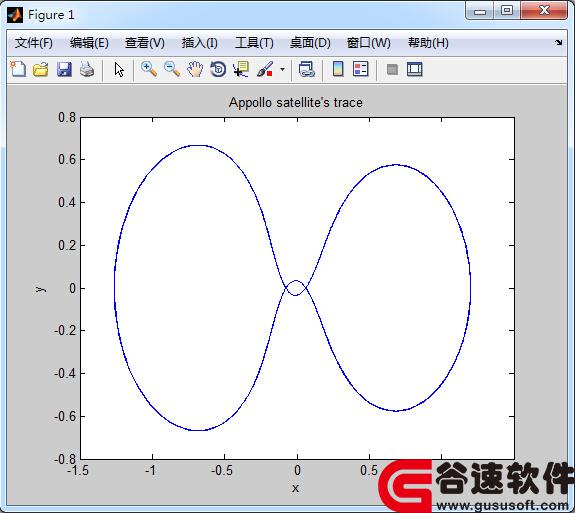Print the figure via the printer icon

pyautogui.click(x=87, y=69)
